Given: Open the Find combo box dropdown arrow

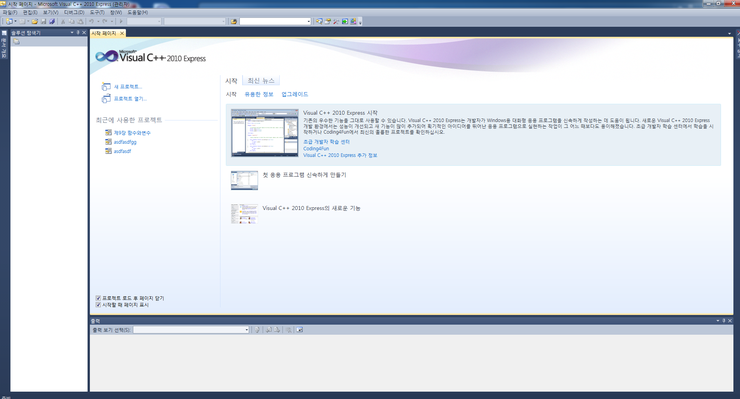Looking at the screenshot, I should click(309, 21).
